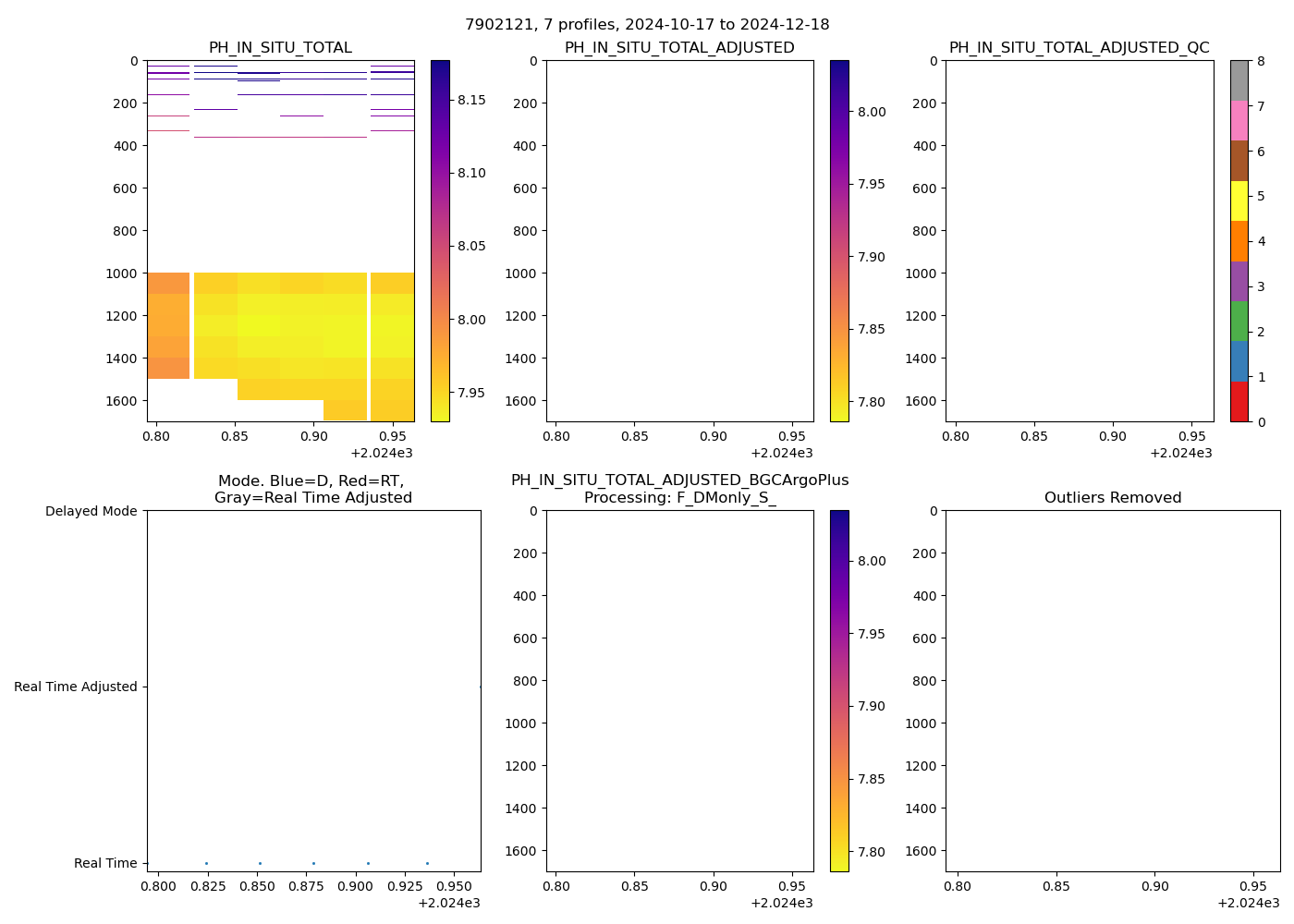The height and width of the screenshot is (924, 1294).
Task: Click the gray QC flag 8 swatch
Action: click(1239, 80)
